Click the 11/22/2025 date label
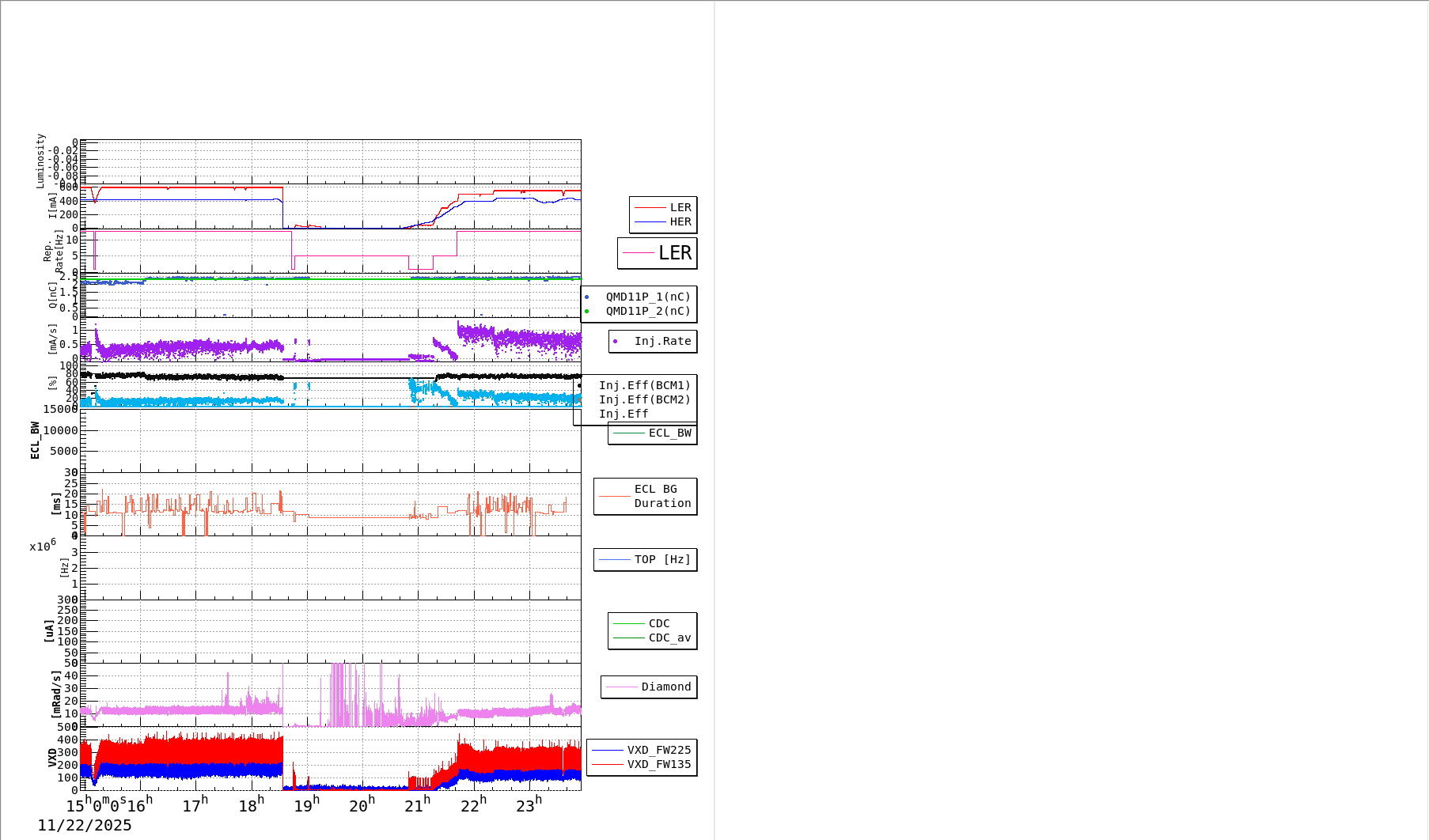Image resolution: width=1429 pixels, height=840 pixels. (85, 826)
